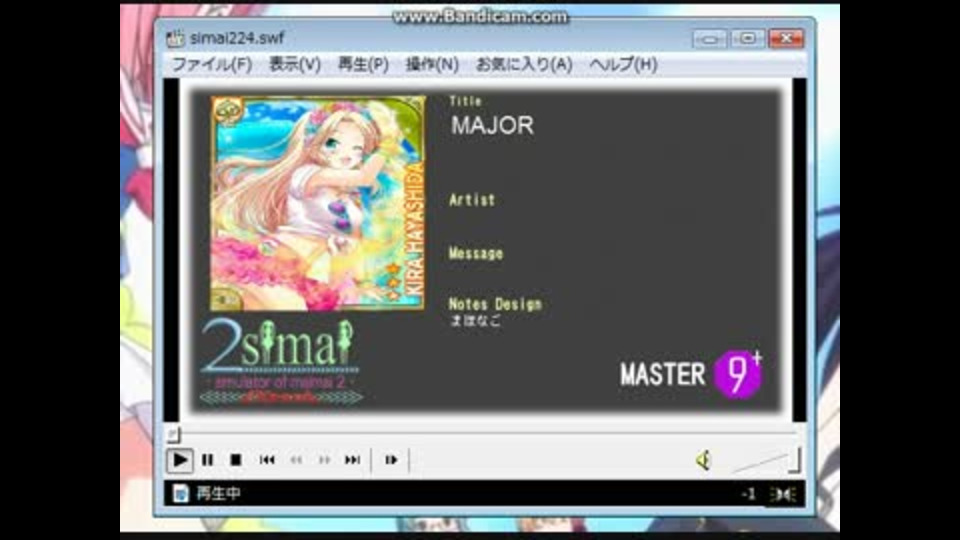Image resolution: width=960 pixels, height=540 pixels.
Task: Mute audio via the speaker icon
Action: [703, 460]
